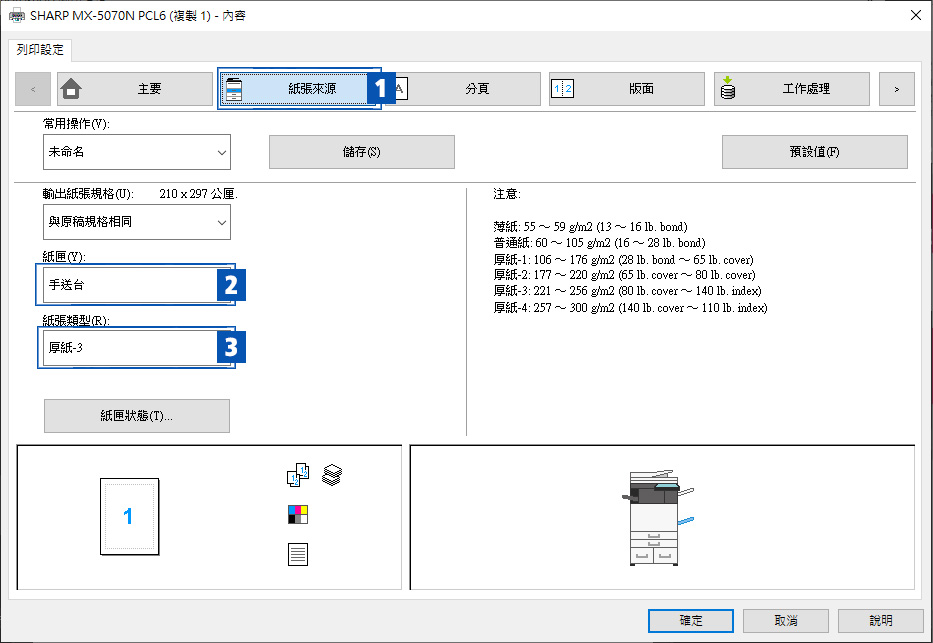Viewport: 933px width, 643px height.
Task: Expand the 常用操作 dropdown showing 未命名
Action: pos(136,152)
